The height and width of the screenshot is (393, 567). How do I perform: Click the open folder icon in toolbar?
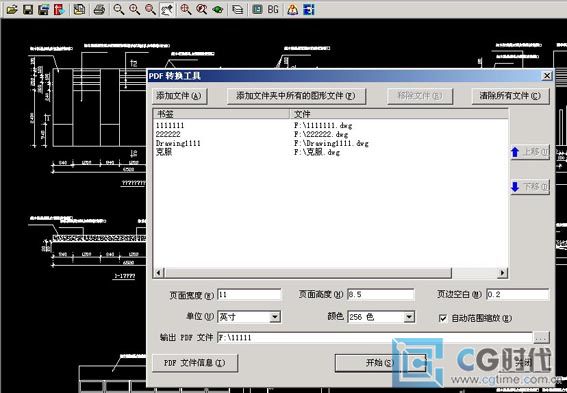click(x=12, y=9)
